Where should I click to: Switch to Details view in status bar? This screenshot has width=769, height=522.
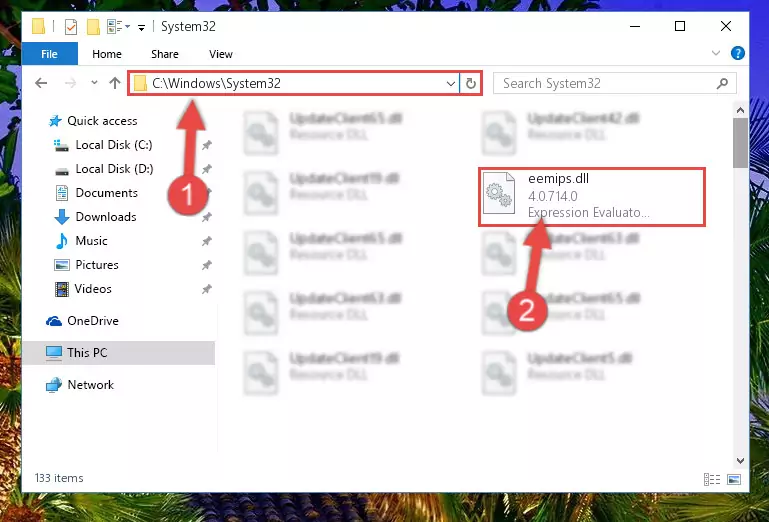[x=712, y=479]
